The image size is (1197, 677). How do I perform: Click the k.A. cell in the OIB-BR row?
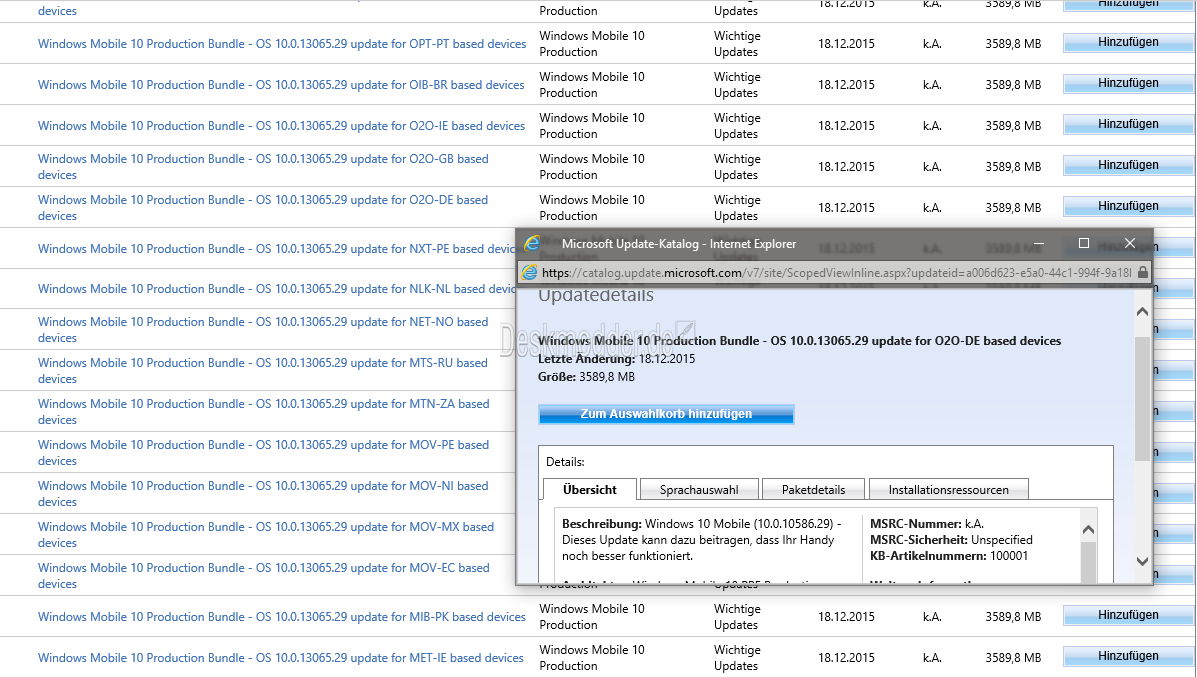(x=932, y=85)
